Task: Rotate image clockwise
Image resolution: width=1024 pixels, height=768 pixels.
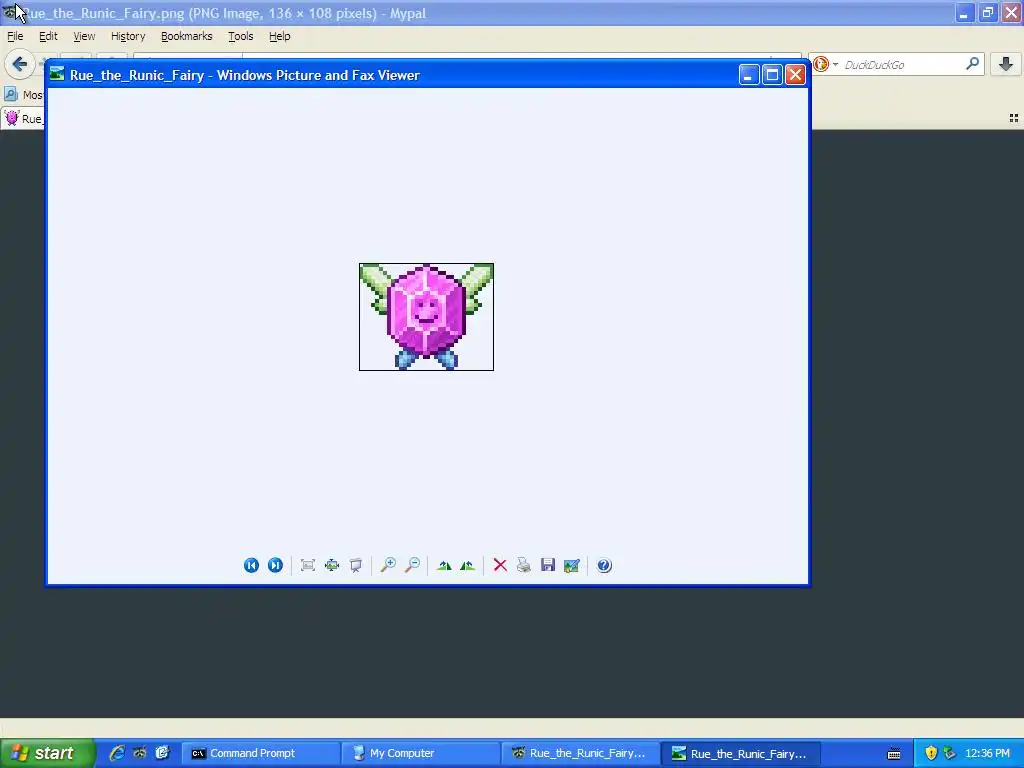Action: (444, 566)
